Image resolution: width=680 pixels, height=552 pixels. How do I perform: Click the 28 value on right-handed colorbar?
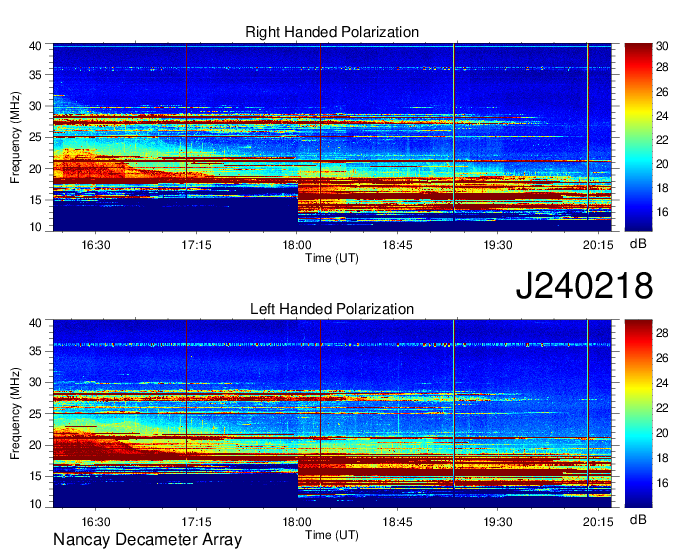click(x=662, y=67)
